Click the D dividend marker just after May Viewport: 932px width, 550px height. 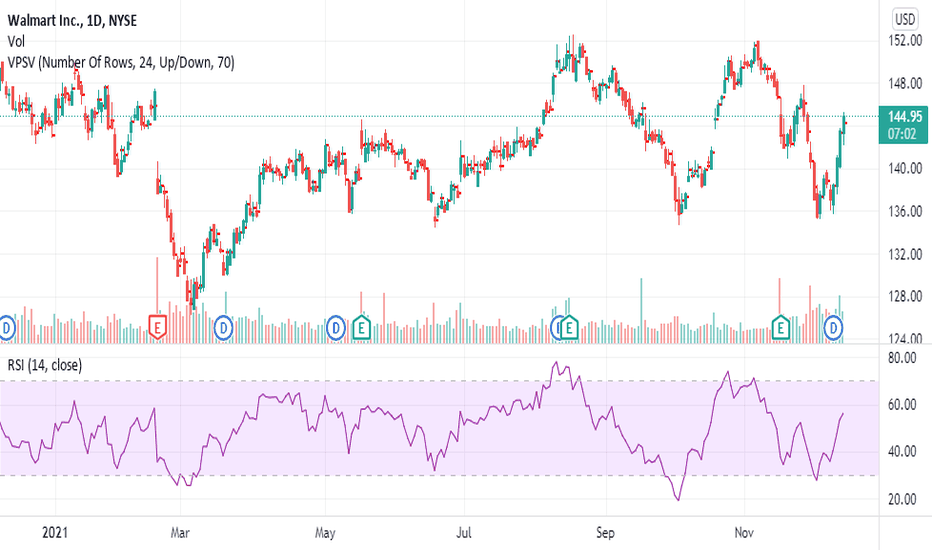(x=335, y=328)
